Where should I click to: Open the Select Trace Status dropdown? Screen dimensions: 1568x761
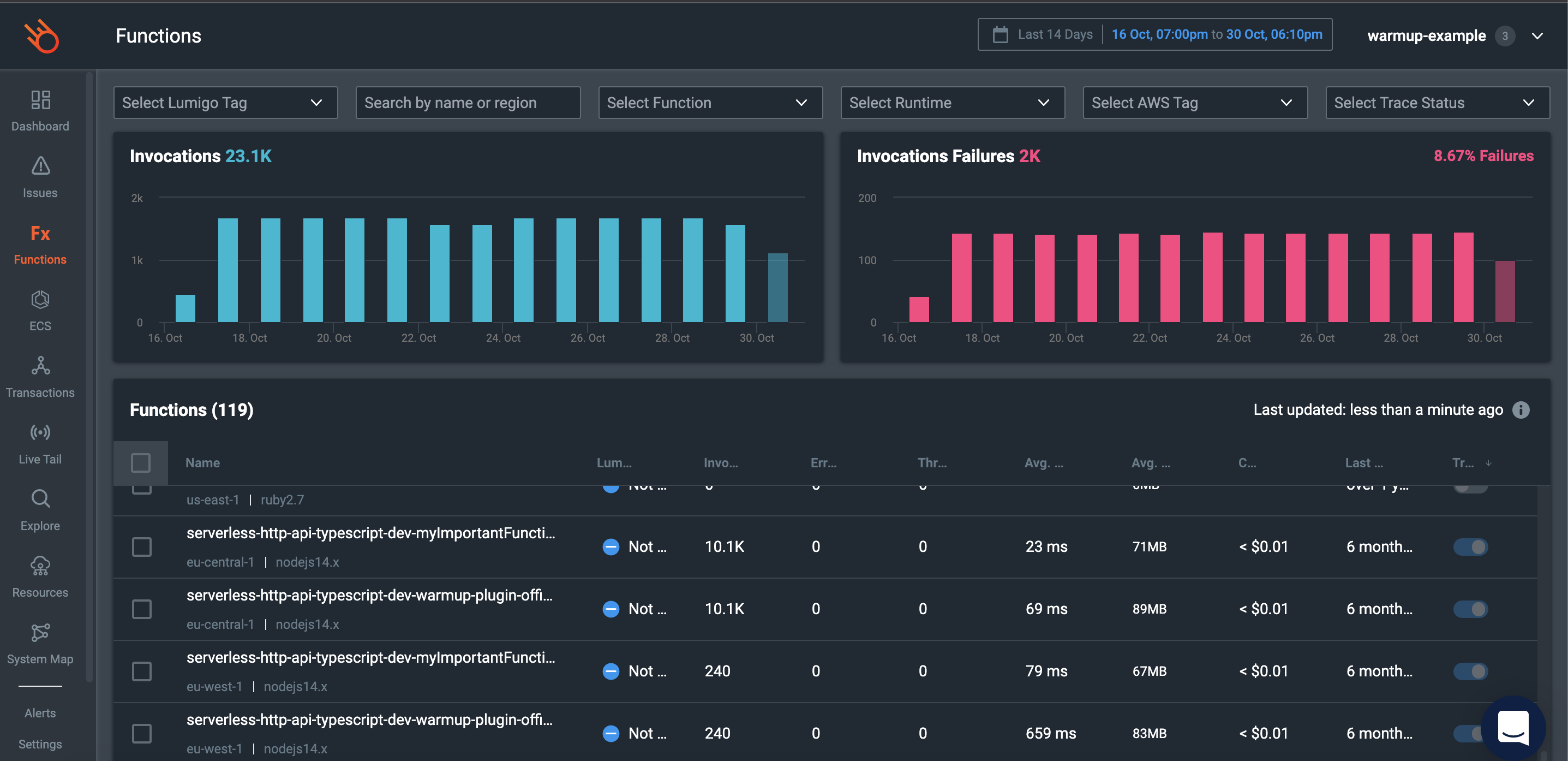[x=1437, y=103]
